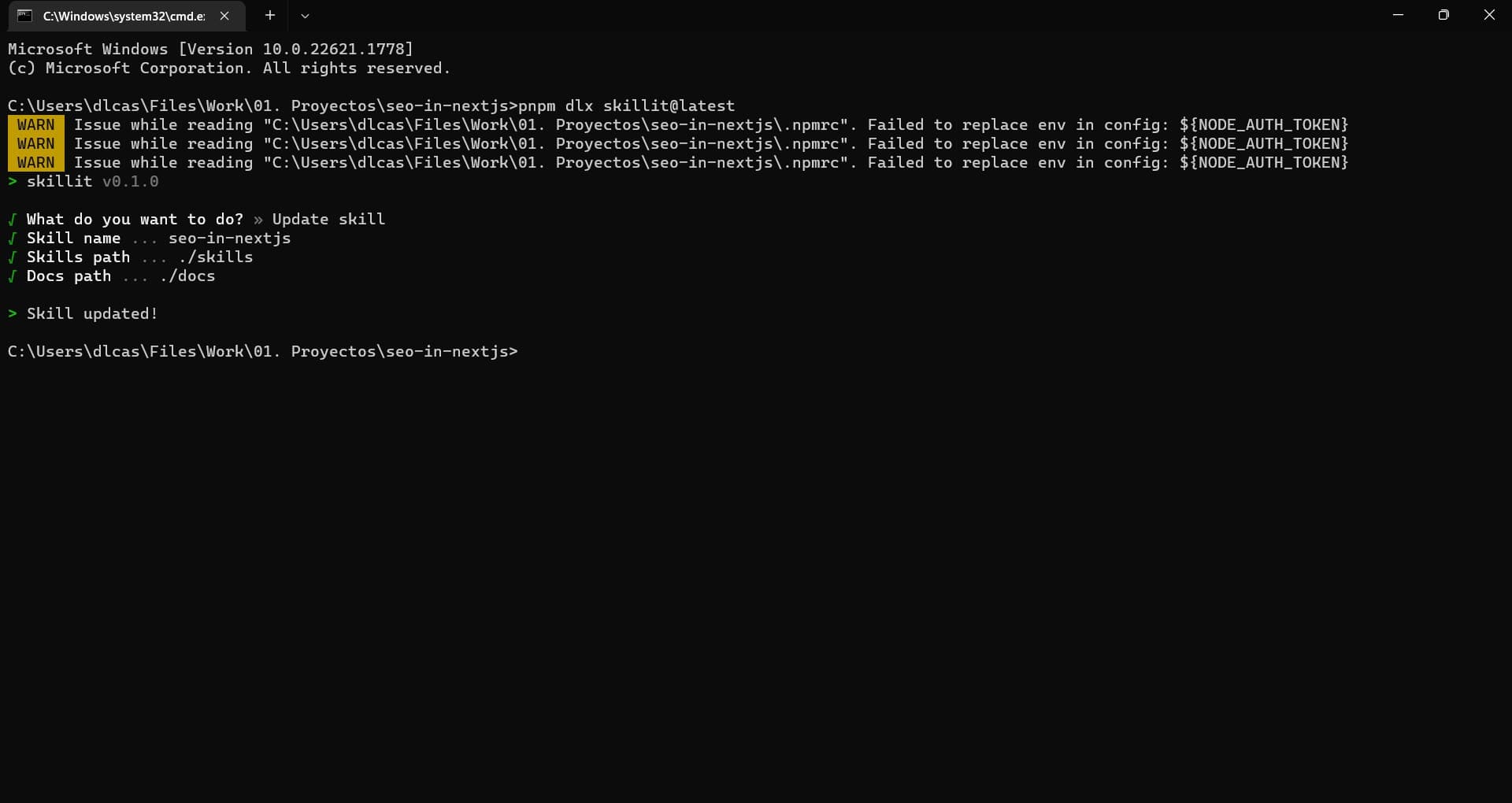Open the new tab dropdown chevron
The height and width of the screenshot is (803, 1512).
click(x=306, y=15)
